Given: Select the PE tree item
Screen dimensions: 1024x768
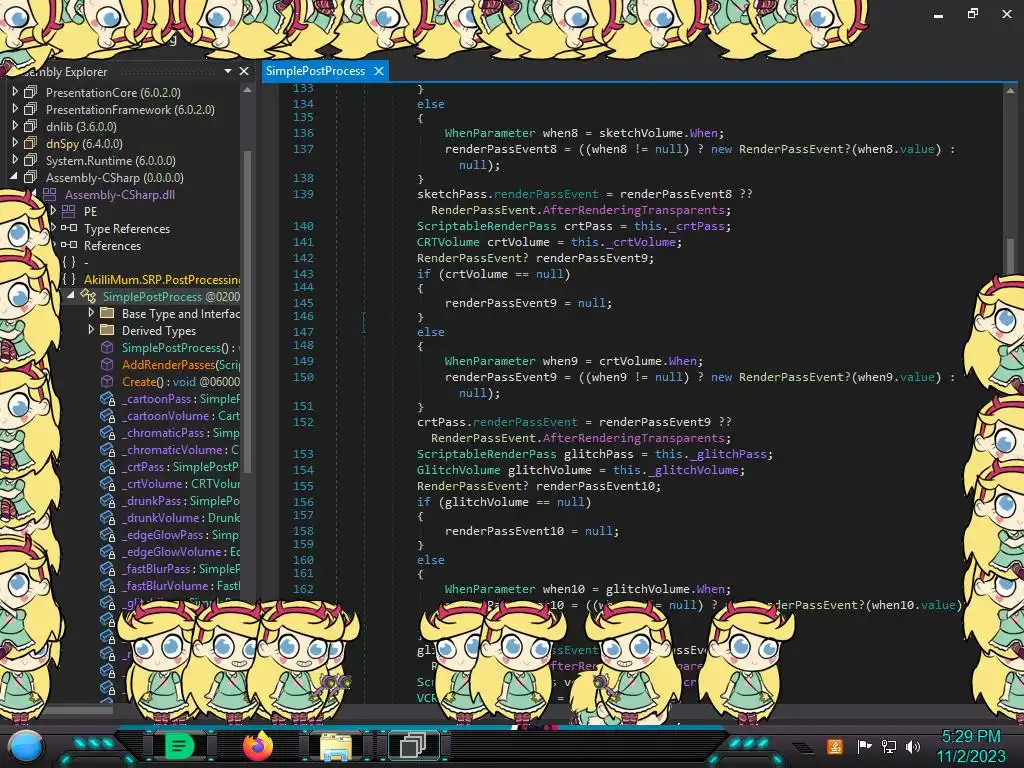Looking at the screenshot, I should [x=90, y=212].
